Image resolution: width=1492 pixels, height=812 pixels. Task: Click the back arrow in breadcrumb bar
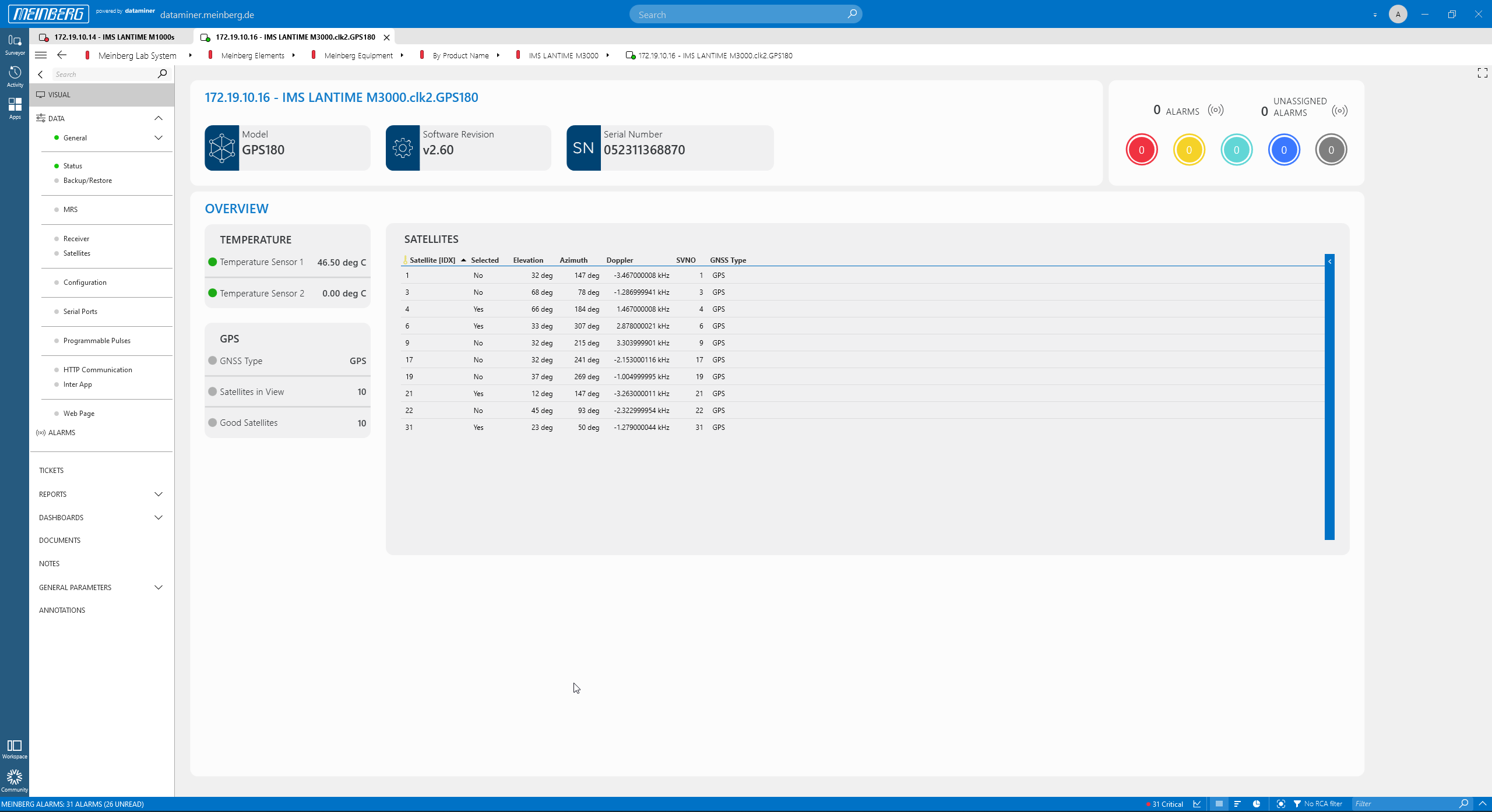pos(62,55)
